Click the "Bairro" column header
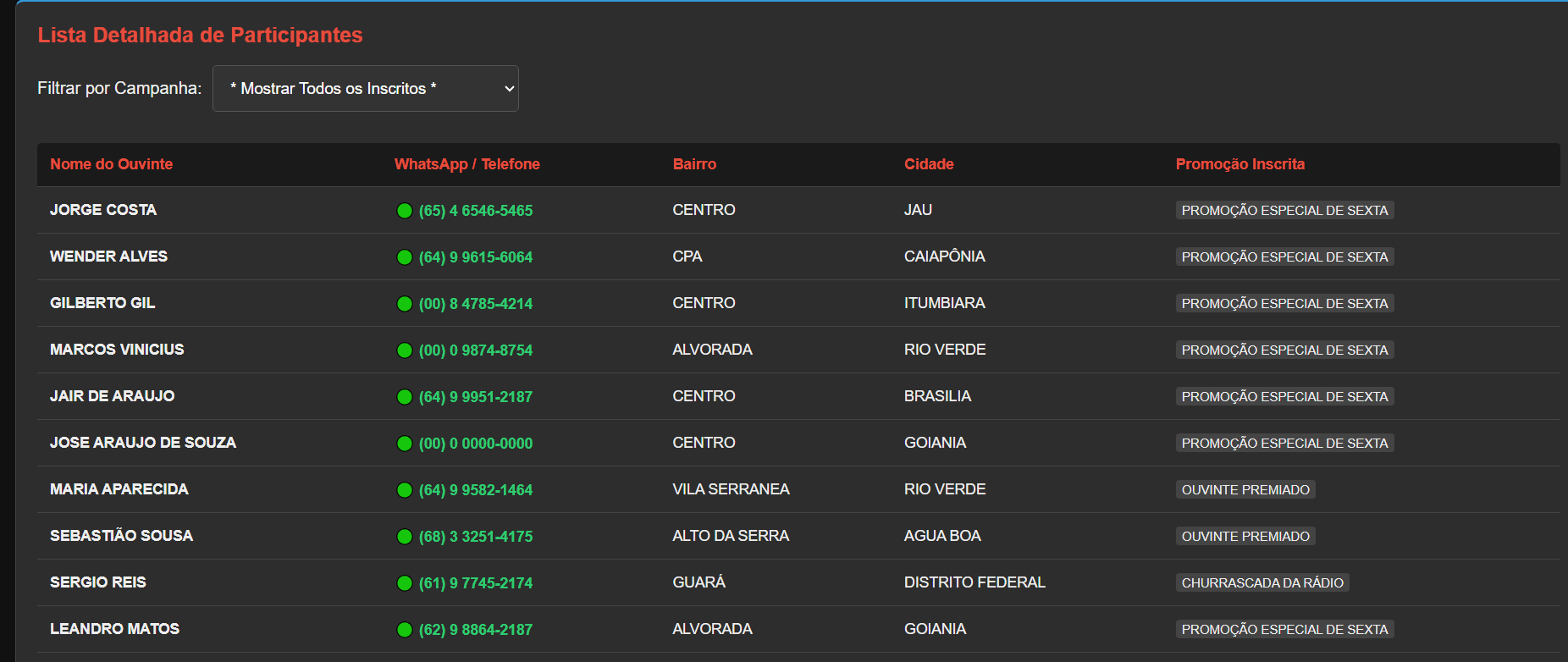 pos(694,164)
